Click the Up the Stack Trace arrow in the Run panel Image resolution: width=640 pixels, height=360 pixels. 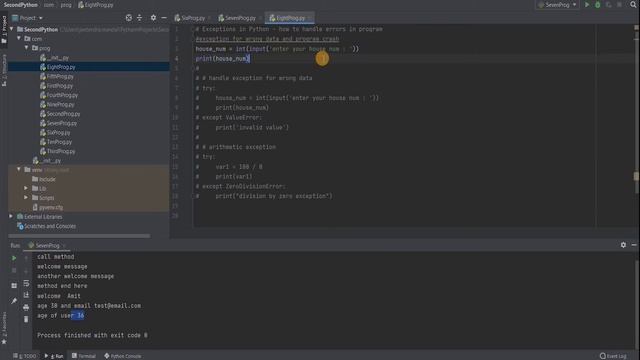coord(26,258)
